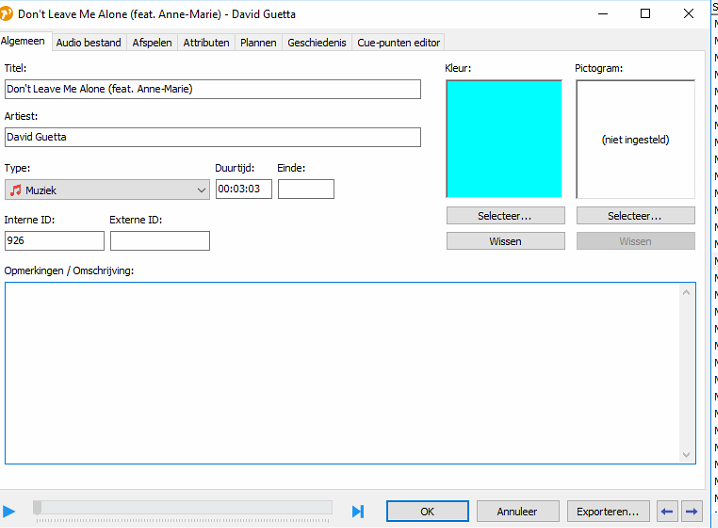Click the Annuleer button

[517, 511]
